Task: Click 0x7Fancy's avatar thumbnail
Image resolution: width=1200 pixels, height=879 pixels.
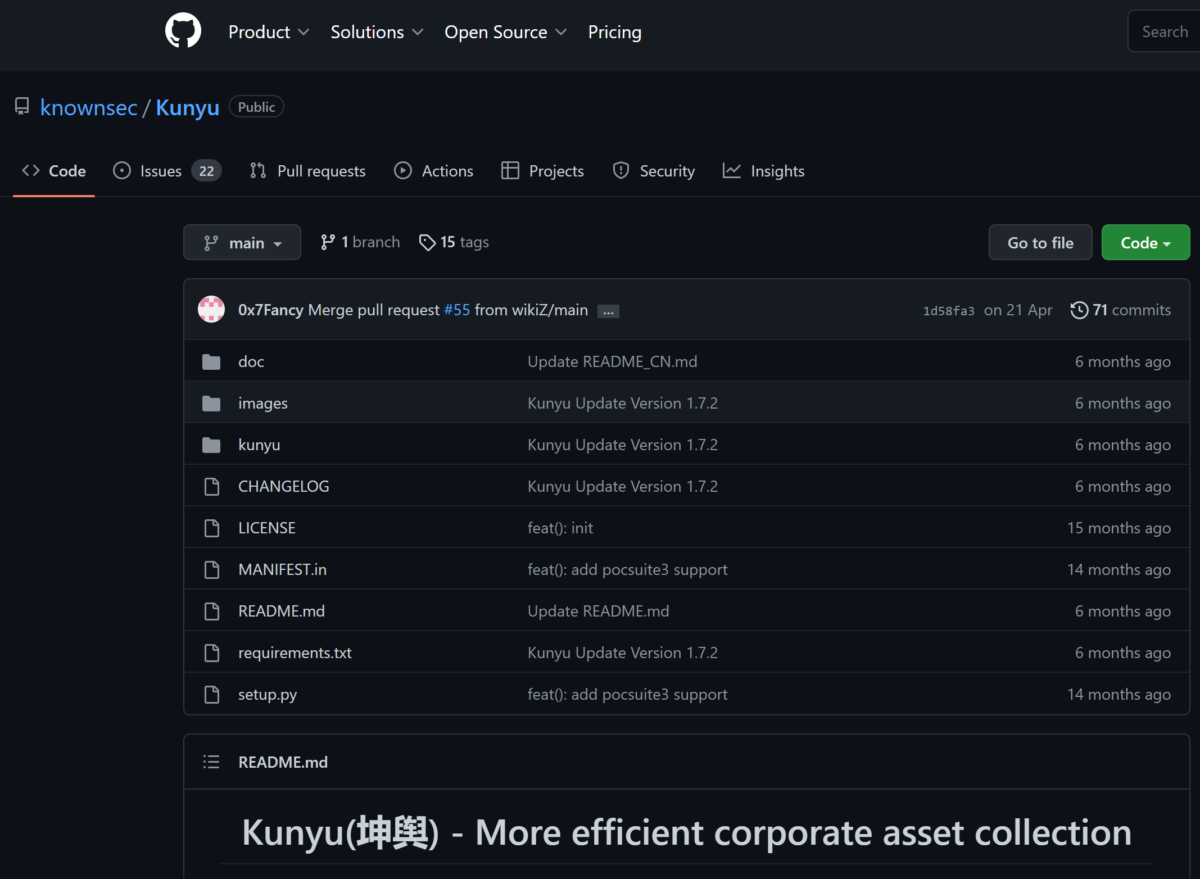Action: (x=211, y=309)
